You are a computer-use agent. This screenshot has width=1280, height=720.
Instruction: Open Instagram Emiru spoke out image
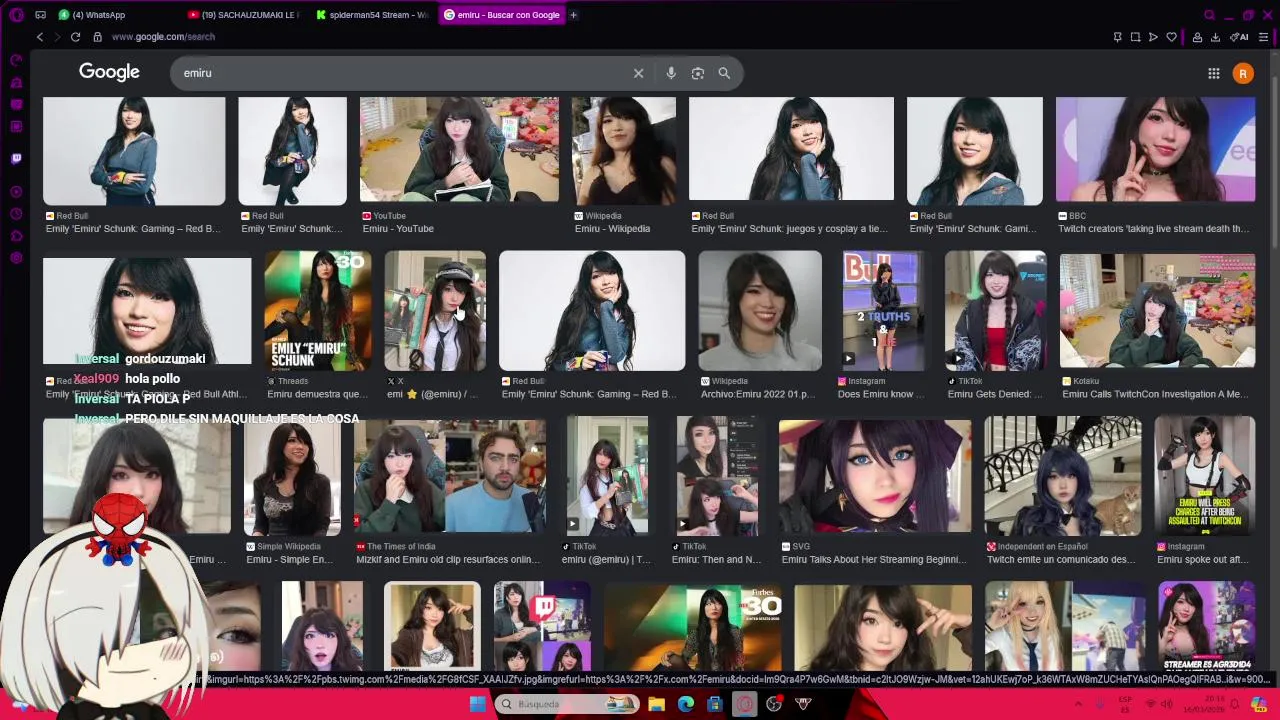pyautogui.click(x=1204, y=476)
